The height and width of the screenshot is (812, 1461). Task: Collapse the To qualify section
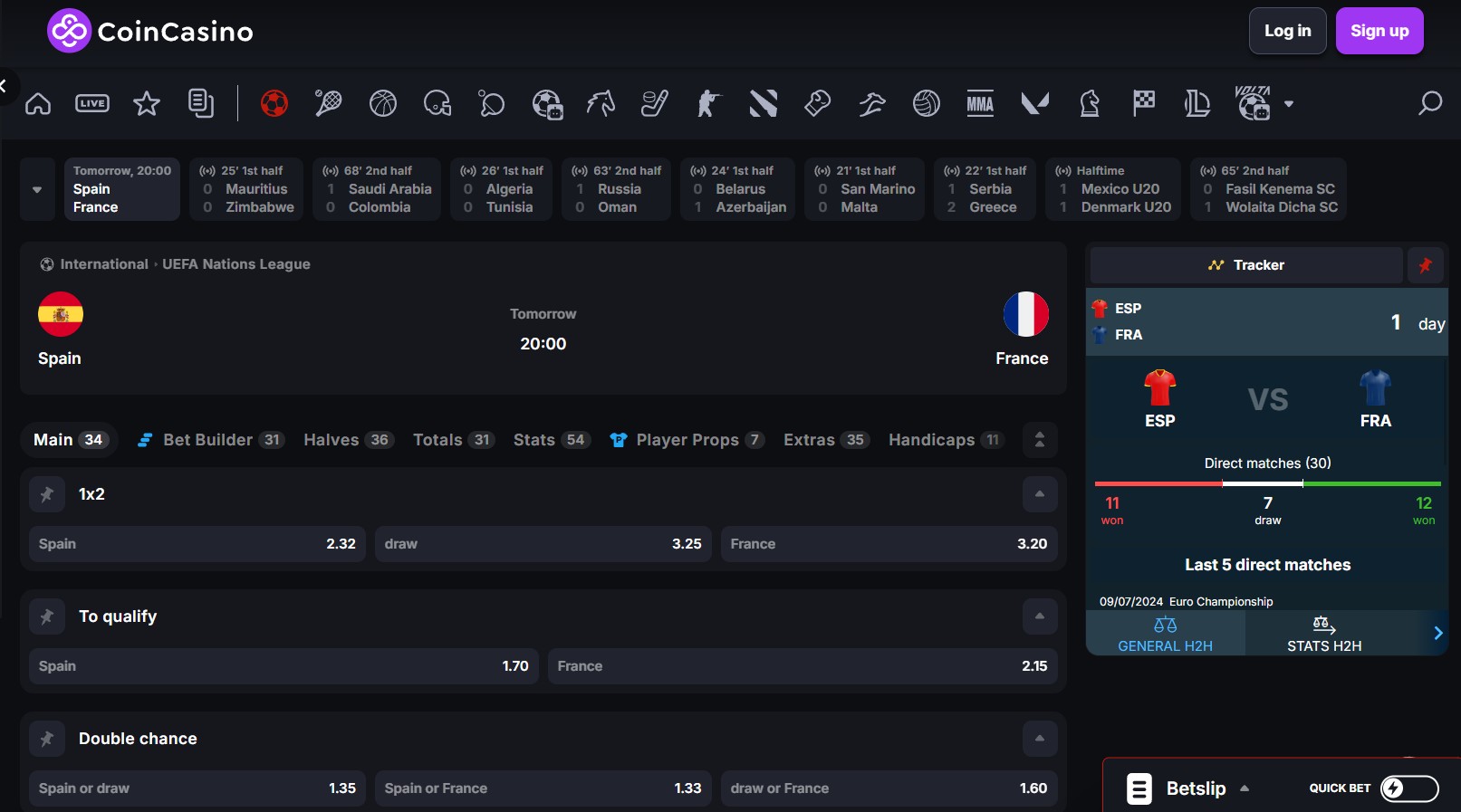tap(1040, 616)
